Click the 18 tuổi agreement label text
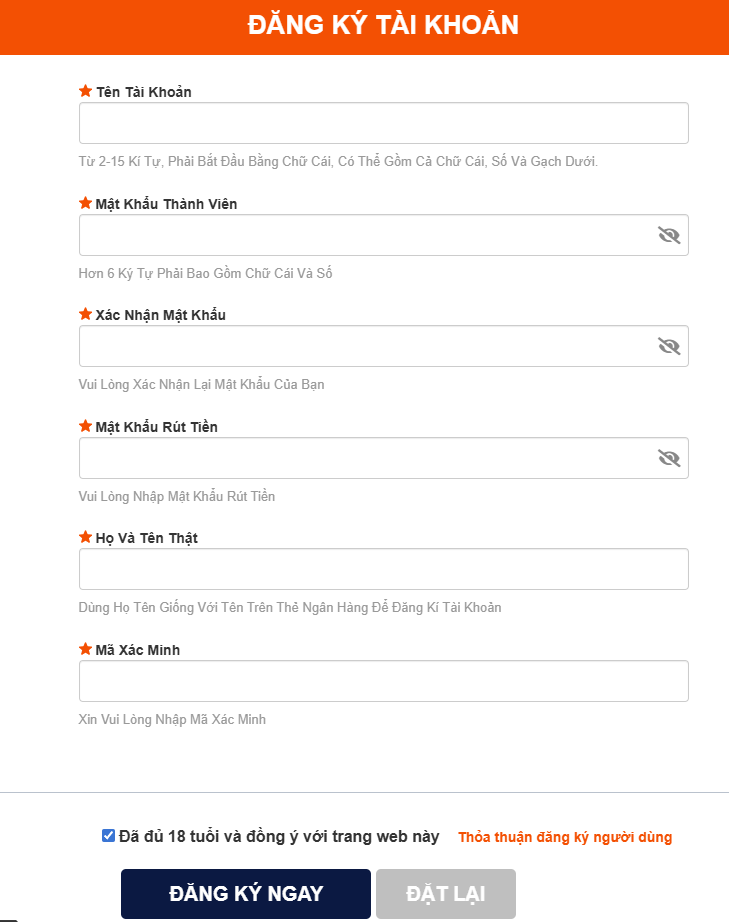729x922 pixels. click(279, 837)
